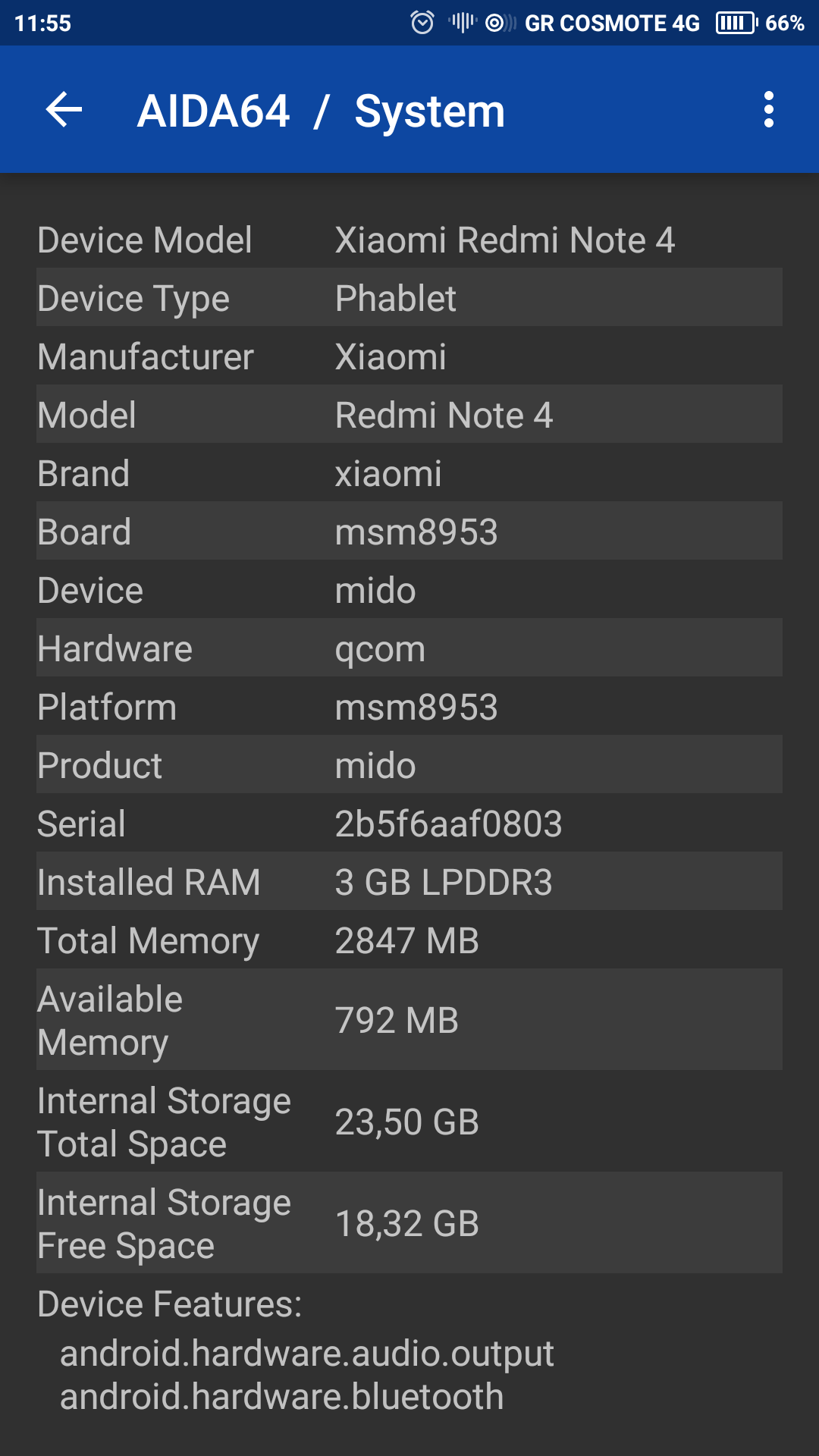
Task: Tap the 11:55 clock in status bar
Action: click(42, 24)
